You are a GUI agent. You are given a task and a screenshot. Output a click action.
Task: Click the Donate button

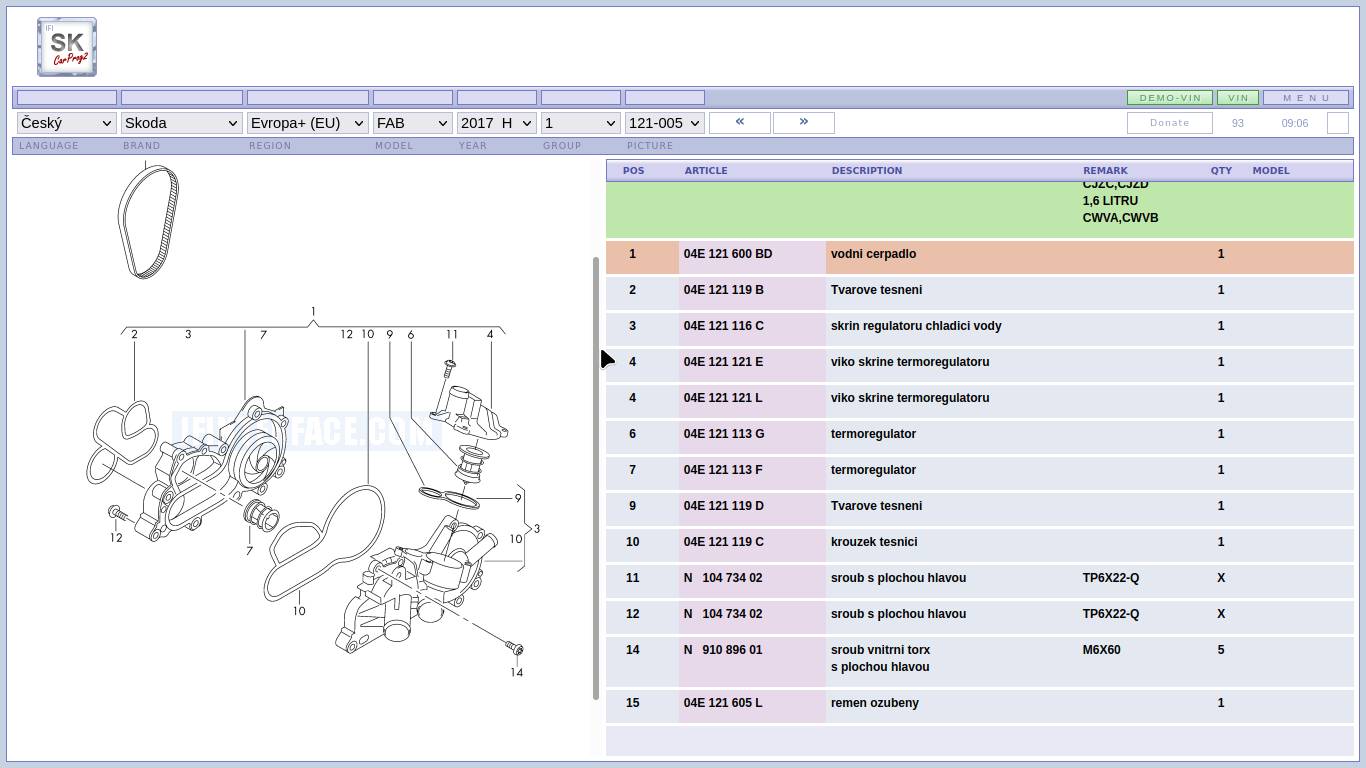pyautogui.click(x=1170, y=123)
